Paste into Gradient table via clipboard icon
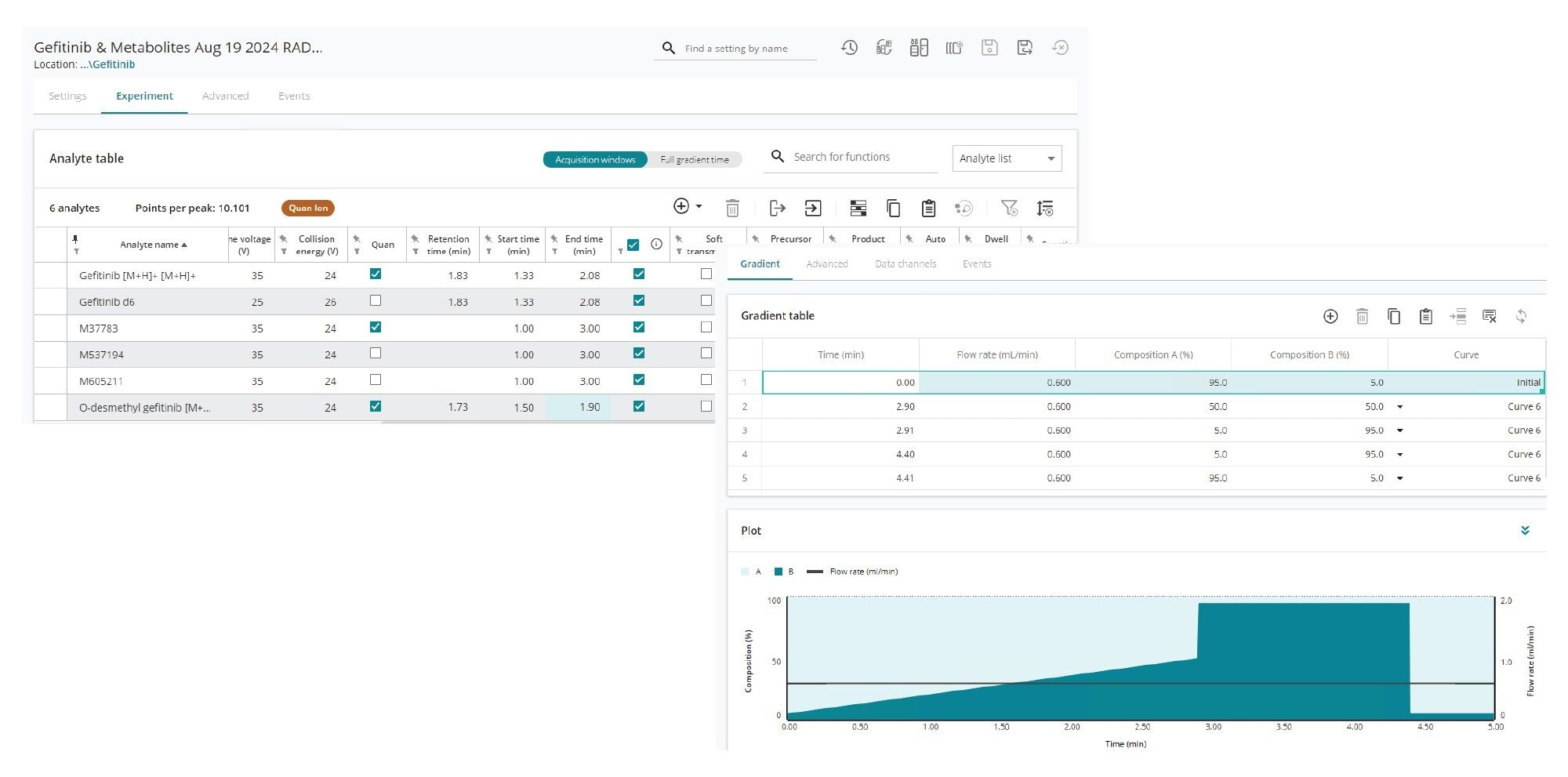The width and height of the screenshot is (1568, 777). (1426, 316)
